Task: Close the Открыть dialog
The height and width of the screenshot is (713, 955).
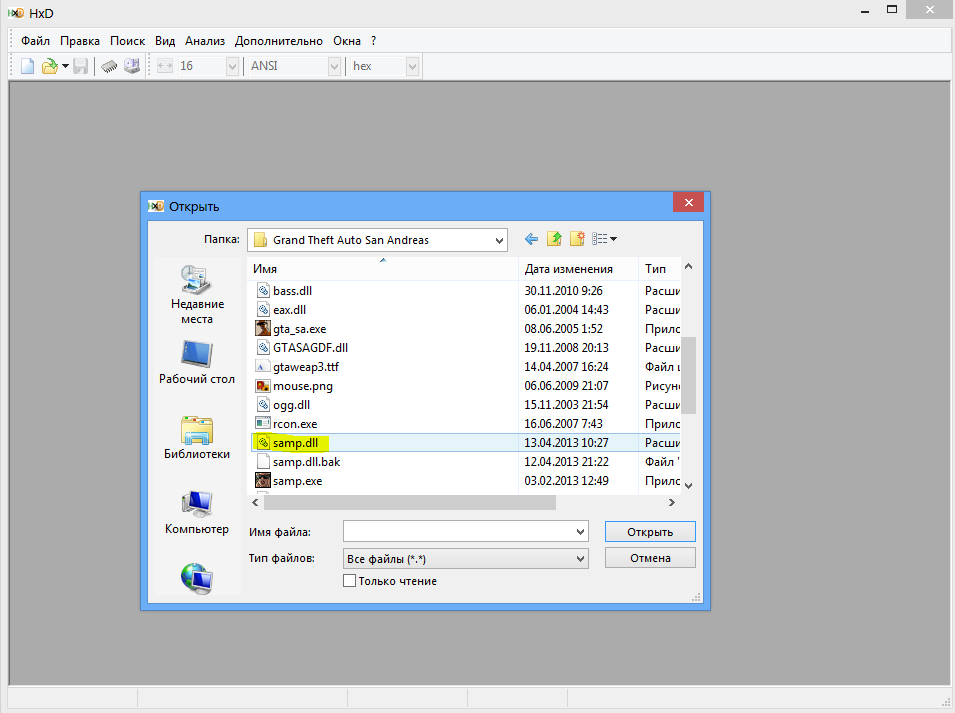Action: point(688,202)
